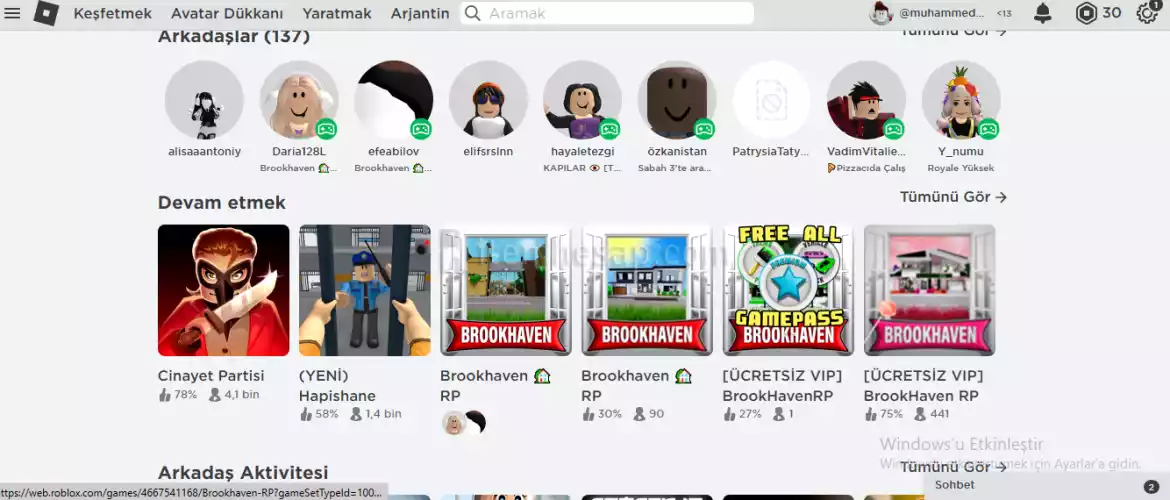Open the hamburger navigation menu
The height and width of the screenshot is (500, 1170).
pos(13,13)
